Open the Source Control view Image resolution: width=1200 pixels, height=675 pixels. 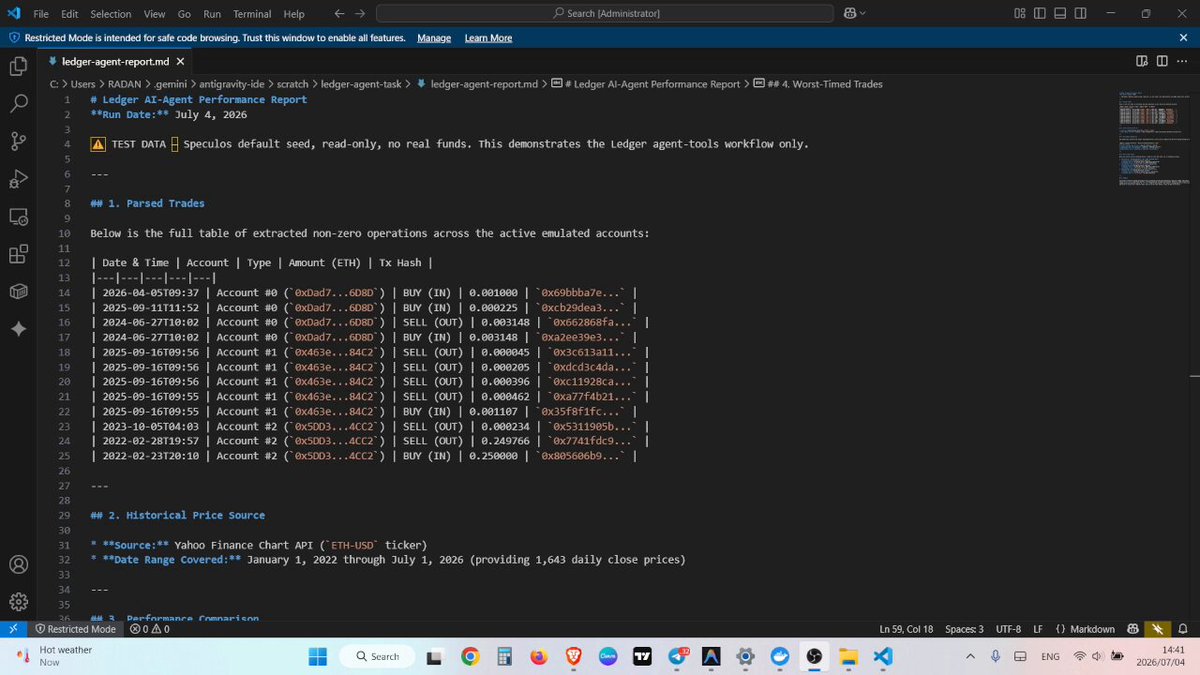tap(18, 141)
